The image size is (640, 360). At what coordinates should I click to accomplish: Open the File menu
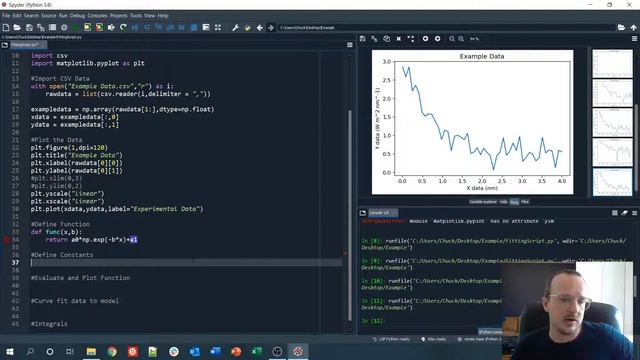point(6,16)
